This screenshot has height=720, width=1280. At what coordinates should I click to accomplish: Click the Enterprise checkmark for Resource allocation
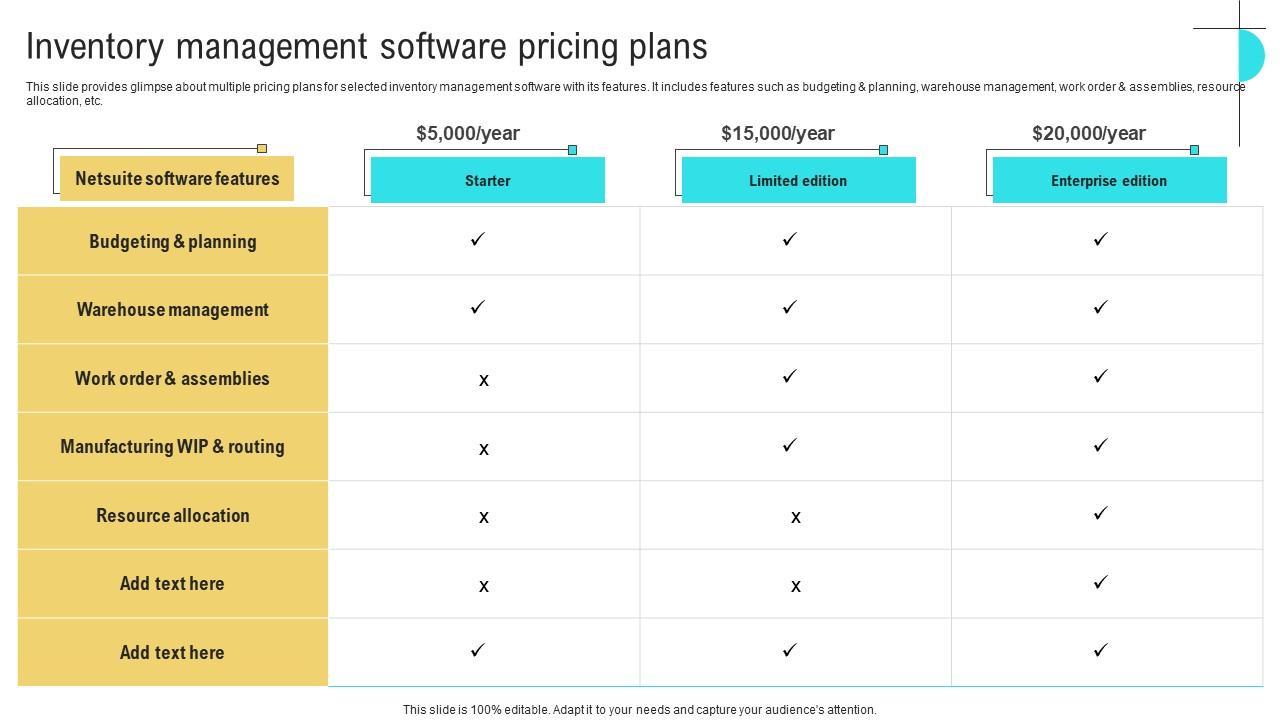pos(1101,513)
